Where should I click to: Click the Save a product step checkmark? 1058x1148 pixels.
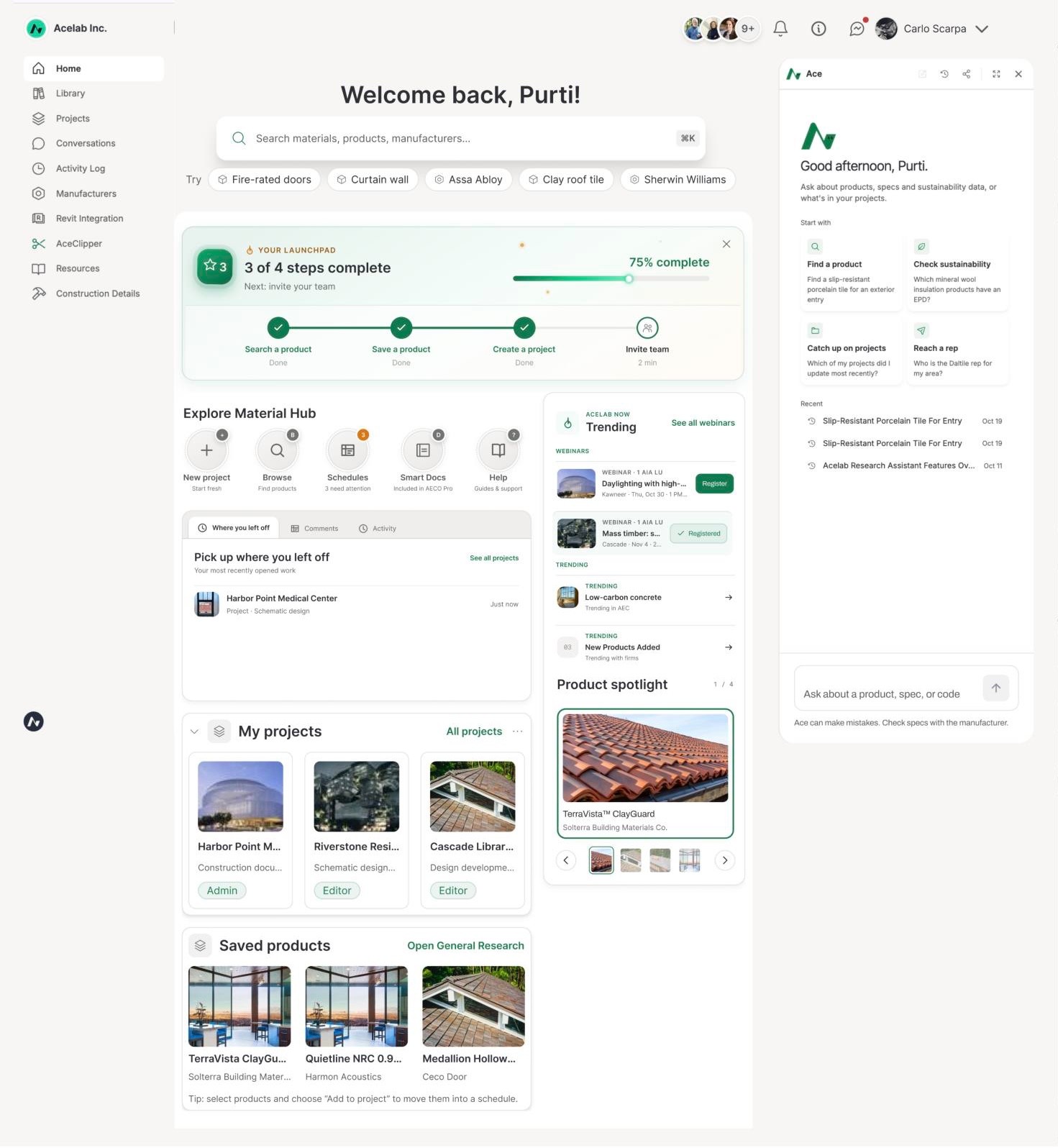[401, 328]
